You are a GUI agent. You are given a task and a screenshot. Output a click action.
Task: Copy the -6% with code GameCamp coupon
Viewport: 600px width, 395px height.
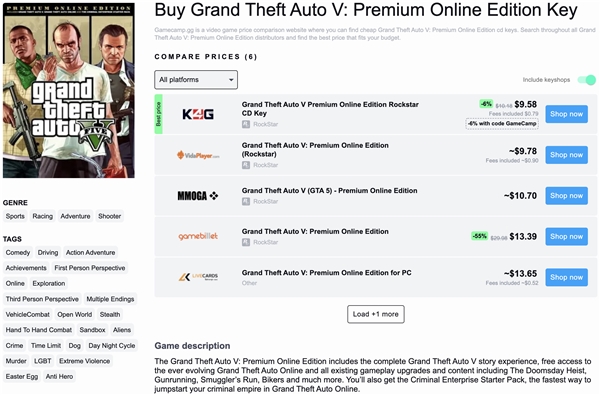pos(502,124)
